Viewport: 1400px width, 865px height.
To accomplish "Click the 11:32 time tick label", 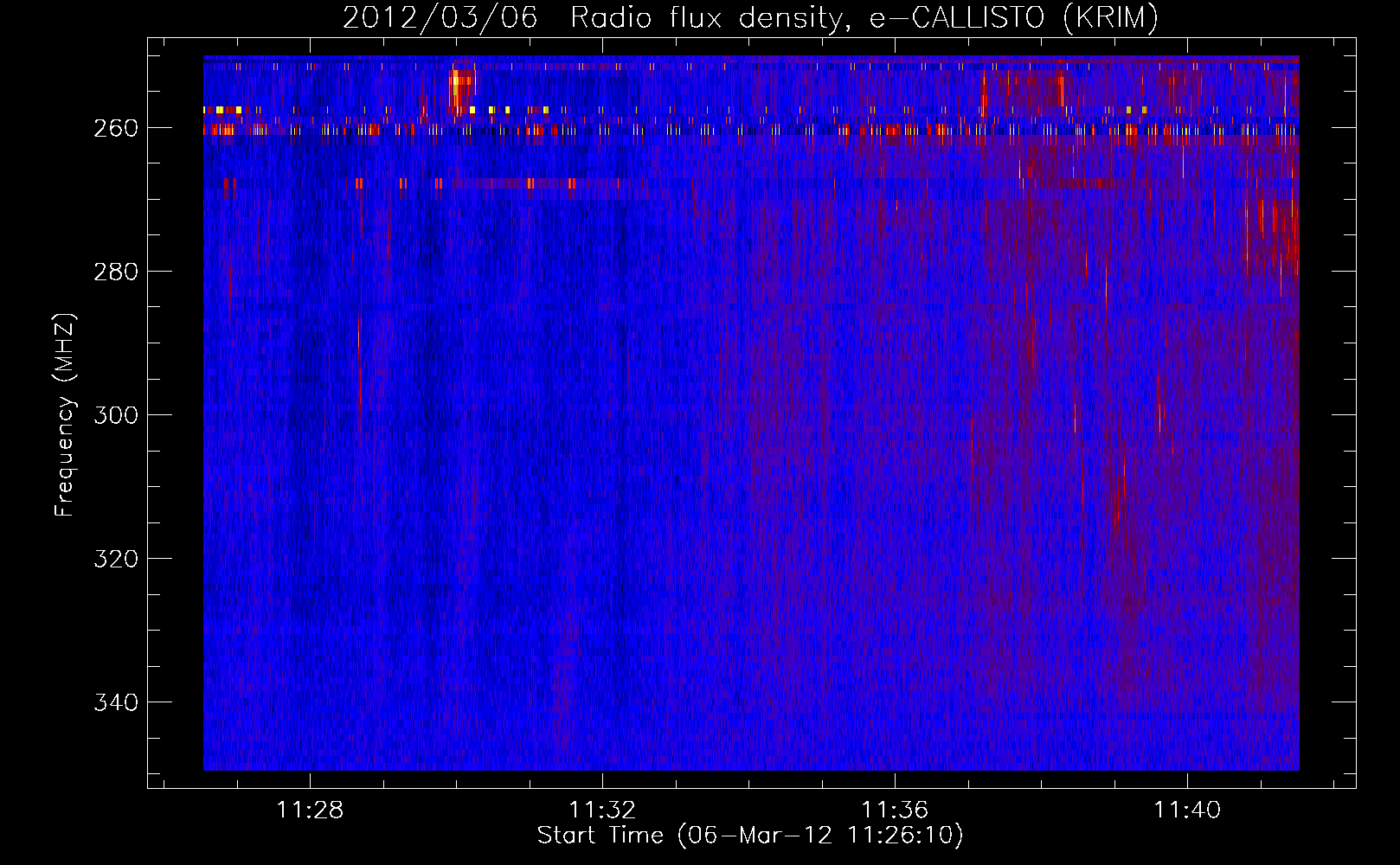I will (x=602, y=811).
